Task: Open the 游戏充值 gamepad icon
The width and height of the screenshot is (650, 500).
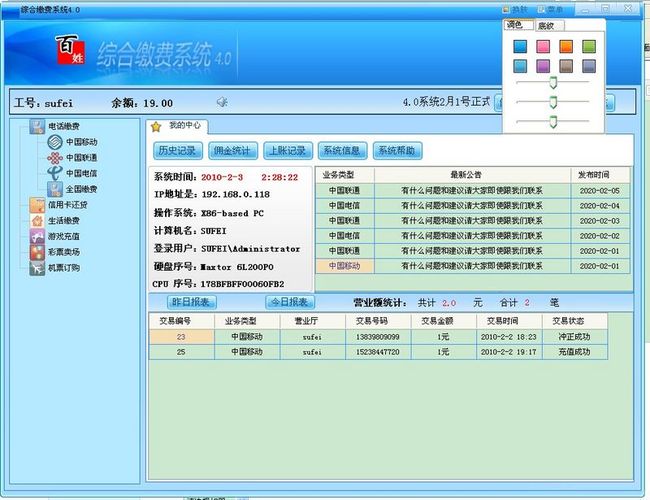Action: point(37,236)
